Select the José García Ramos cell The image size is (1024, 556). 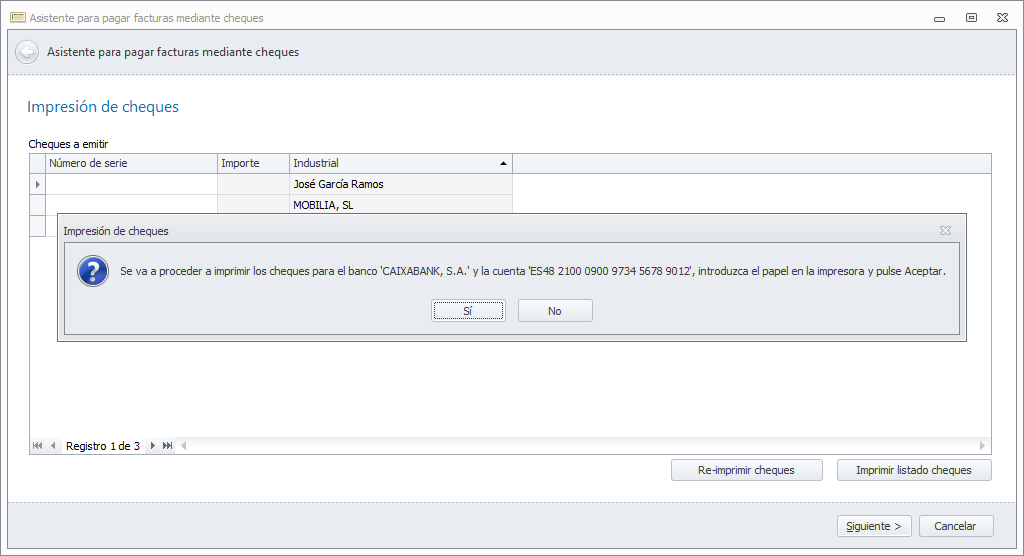click(x=400, y=184)
